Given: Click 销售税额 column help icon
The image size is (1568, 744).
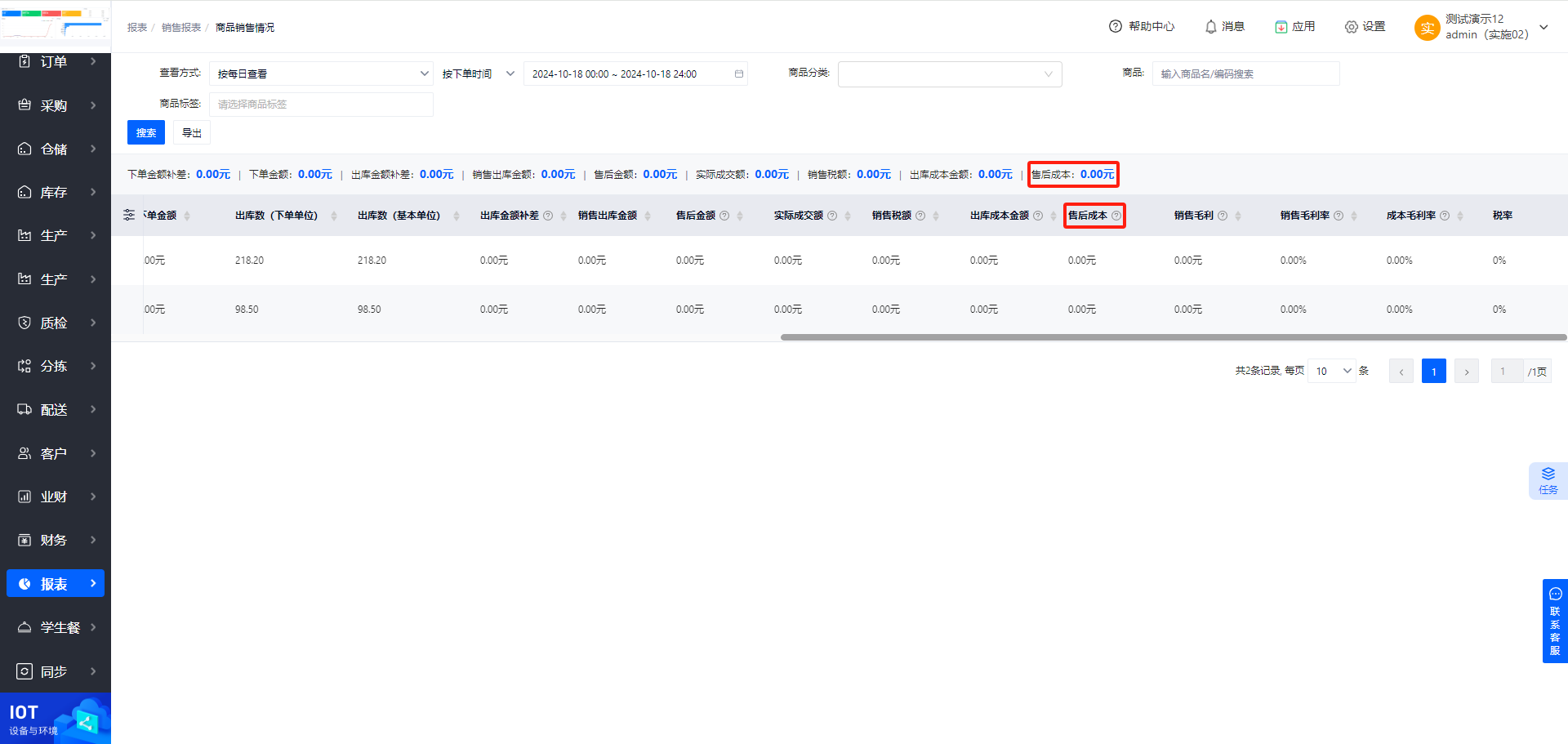Looking at the screenshot, I should click(x=920, y=216).
